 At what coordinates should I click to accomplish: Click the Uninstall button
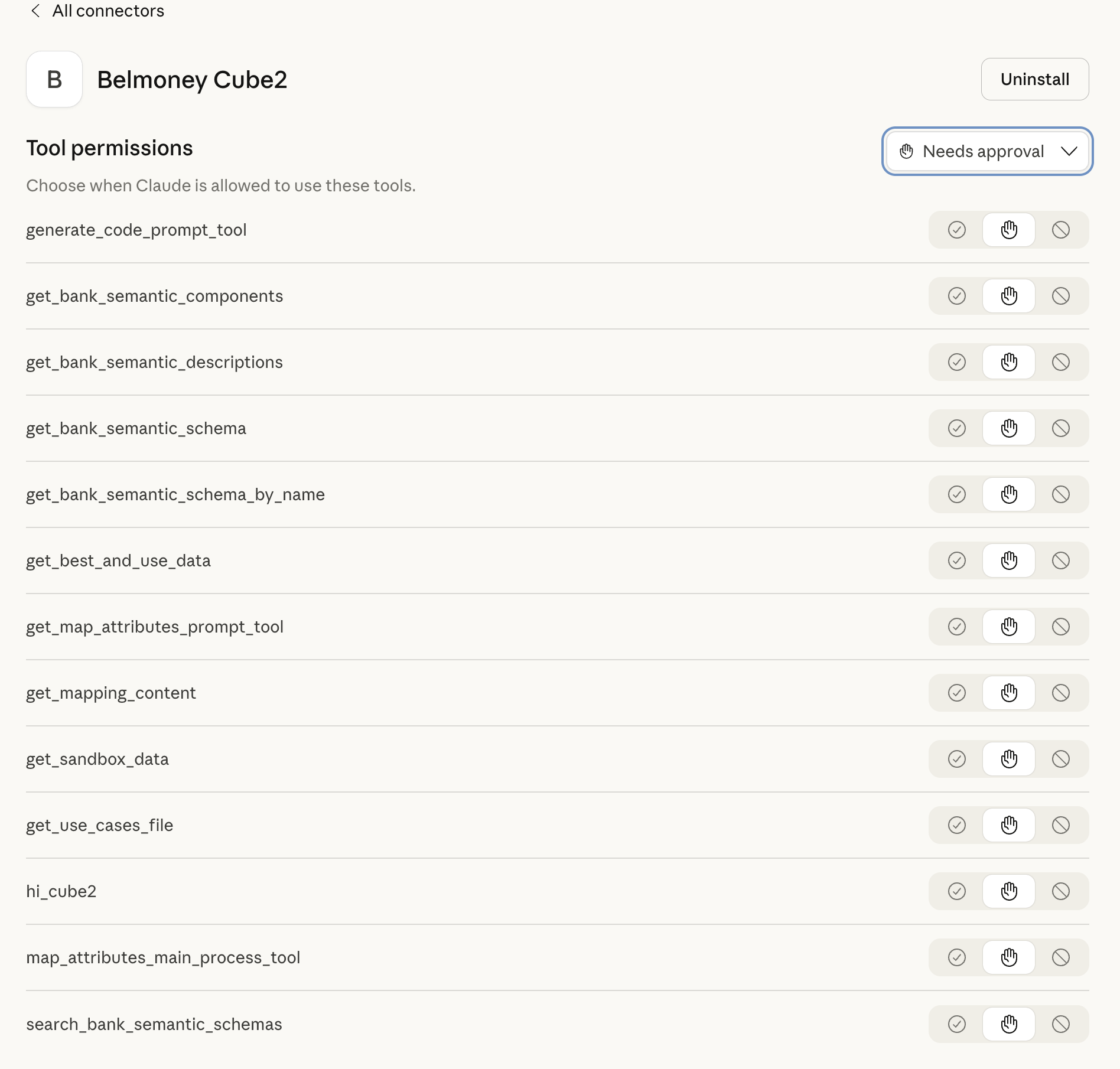1034,79
